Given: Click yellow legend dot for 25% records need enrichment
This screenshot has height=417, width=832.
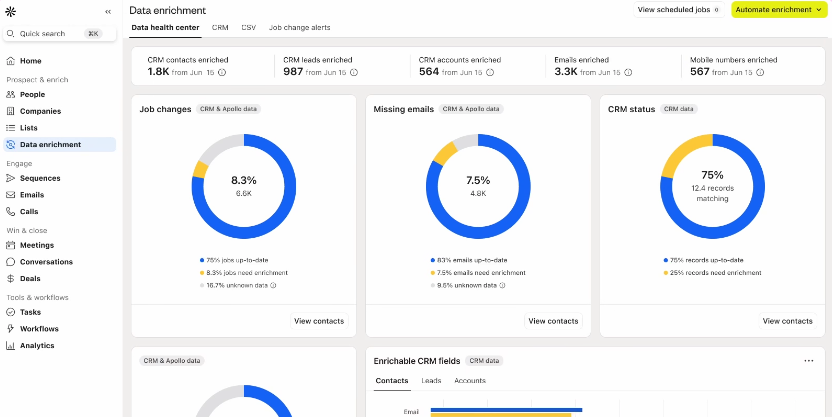Looking at the screenshot, I should 666,273.
